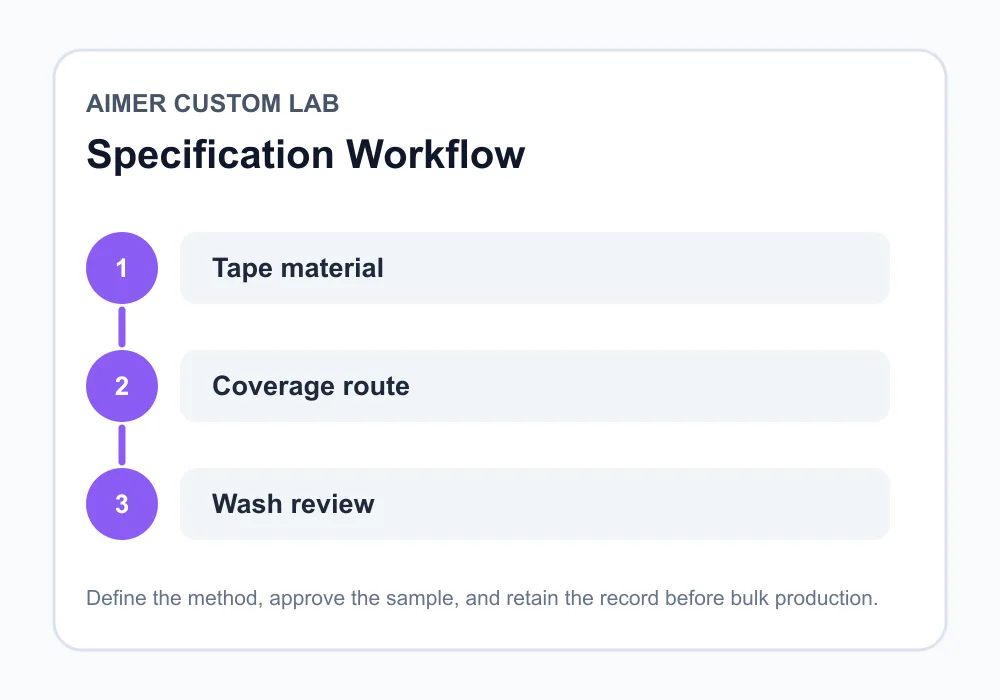Viewport: 1000px width, 700px height.
Task: Click the purple step 1 circle
Action: pyautogui.click(x=122, y=268)
